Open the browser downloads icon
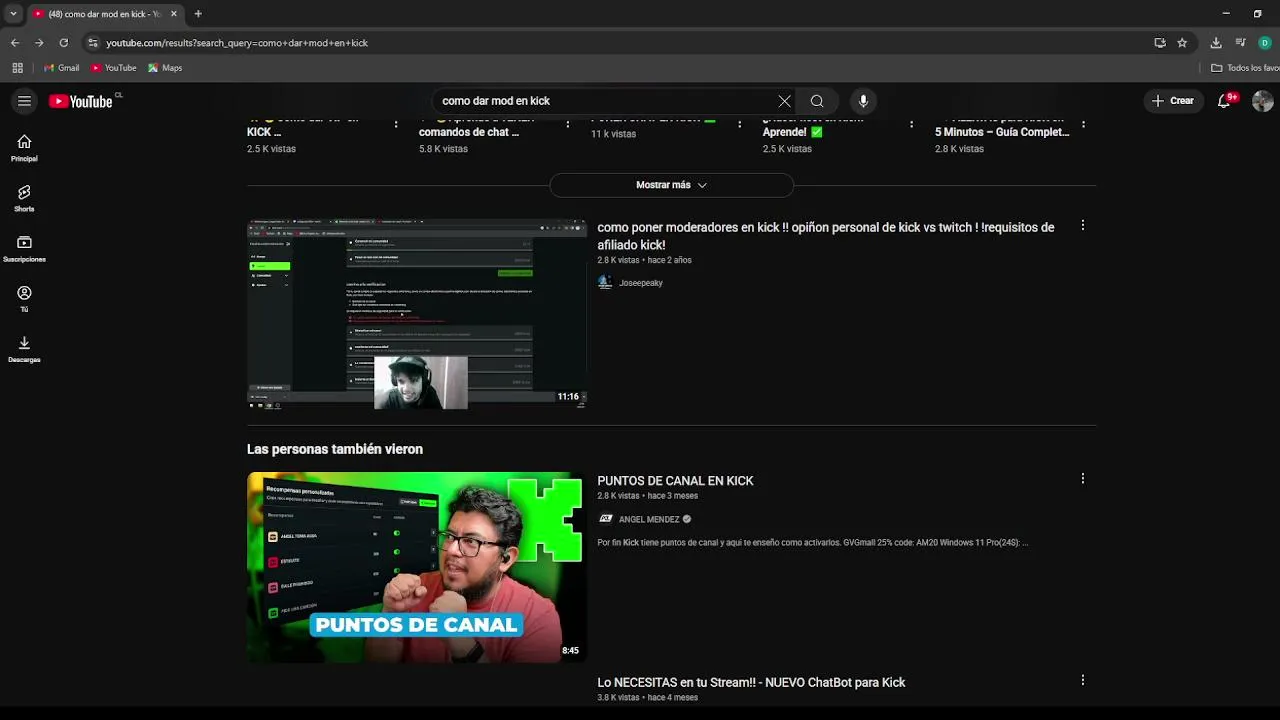This screenshot has height=720, width=1280. click(x=1216, y=43)
